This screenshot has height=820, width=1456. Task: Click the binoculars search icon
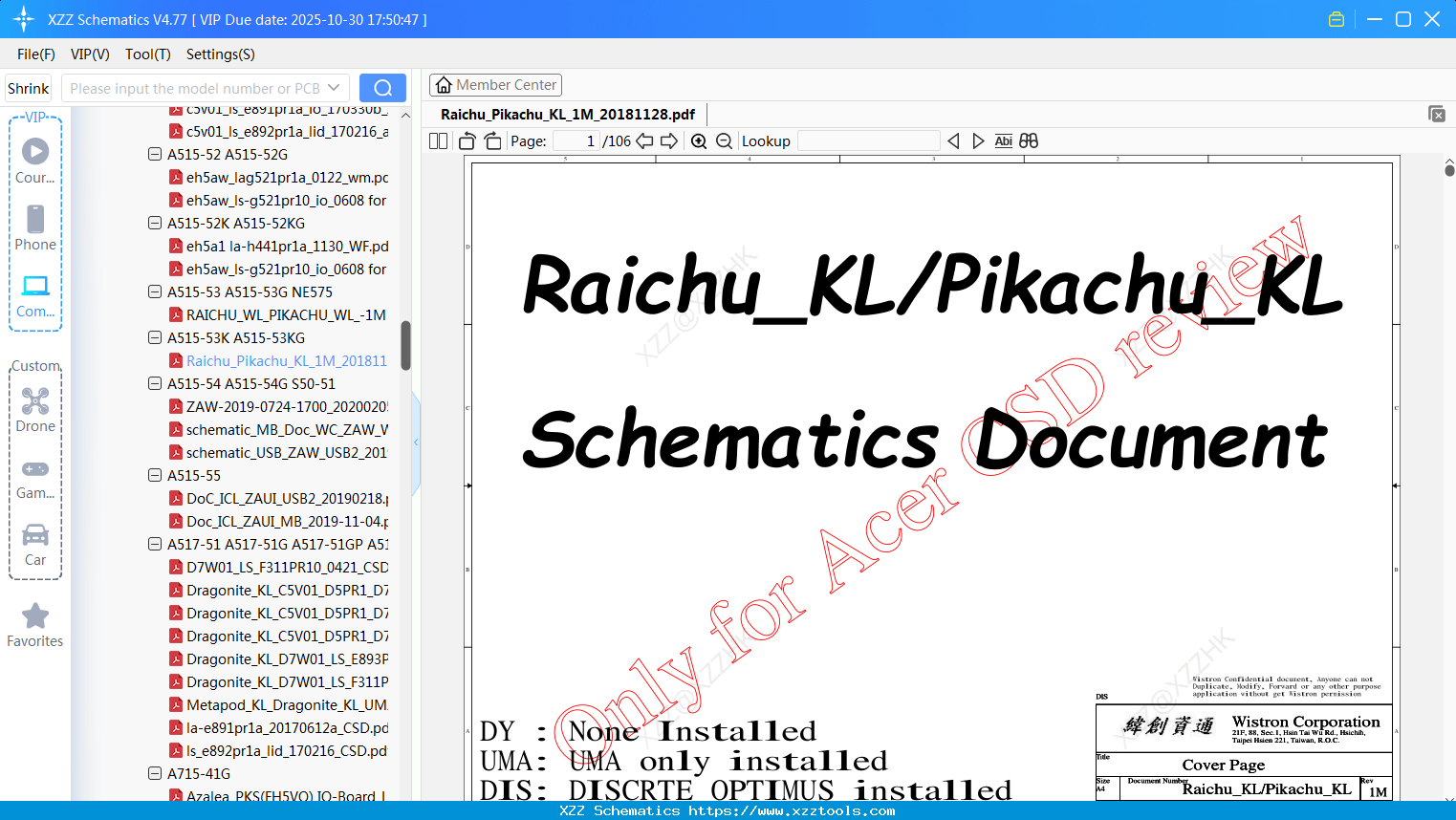click(x=1029, y=141)
